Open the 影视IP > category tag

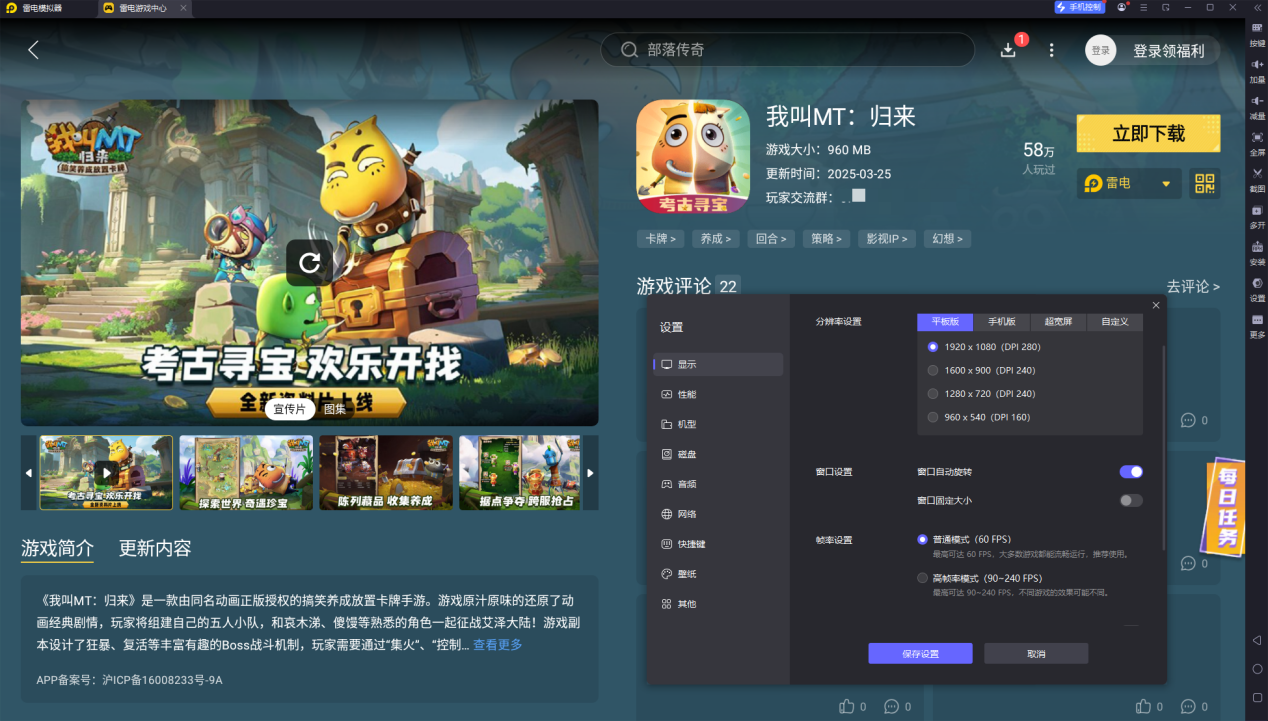[x=886, y=239]
